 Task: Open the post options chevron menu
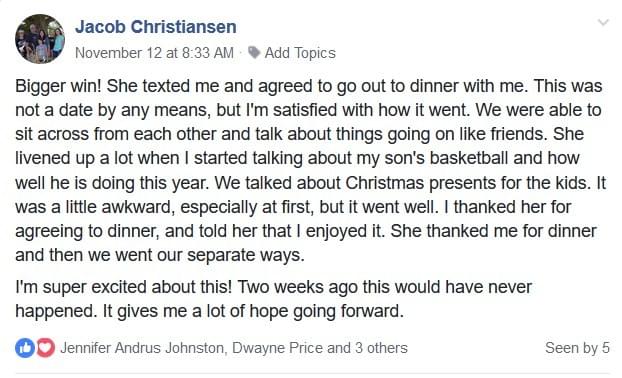pos(603,22)
